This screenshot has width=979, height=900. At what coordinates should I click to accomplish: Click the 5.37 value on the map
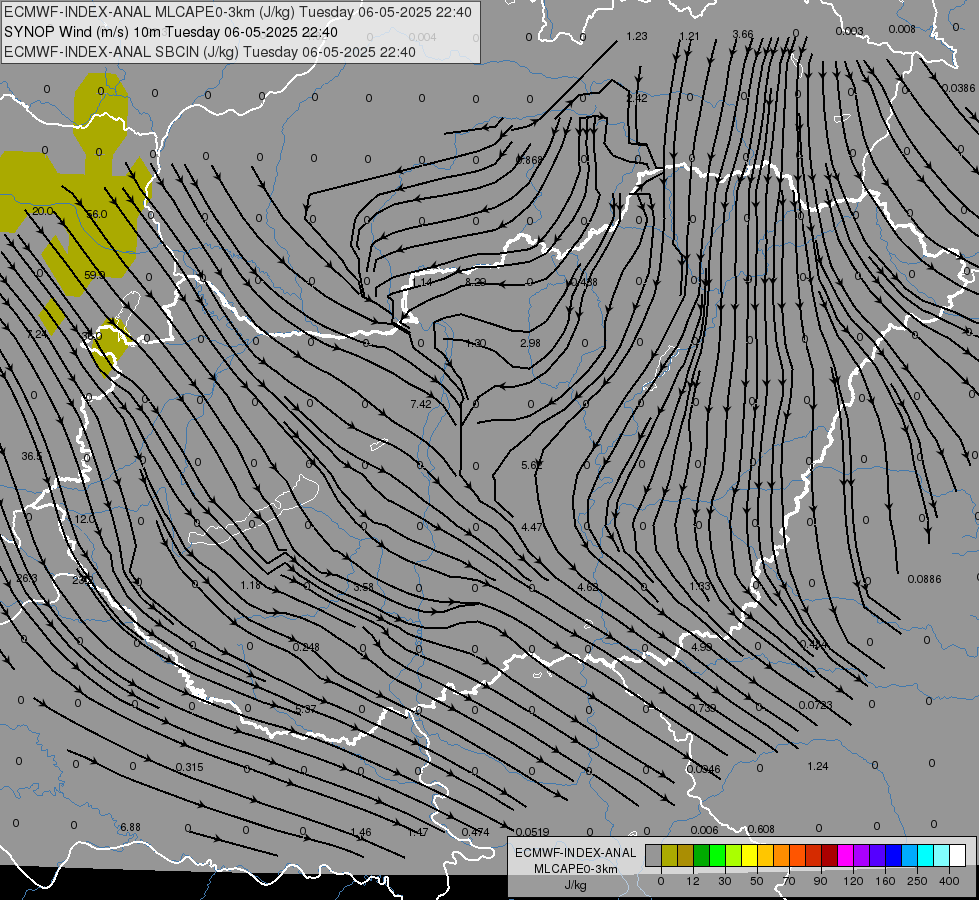pos(306,710)
